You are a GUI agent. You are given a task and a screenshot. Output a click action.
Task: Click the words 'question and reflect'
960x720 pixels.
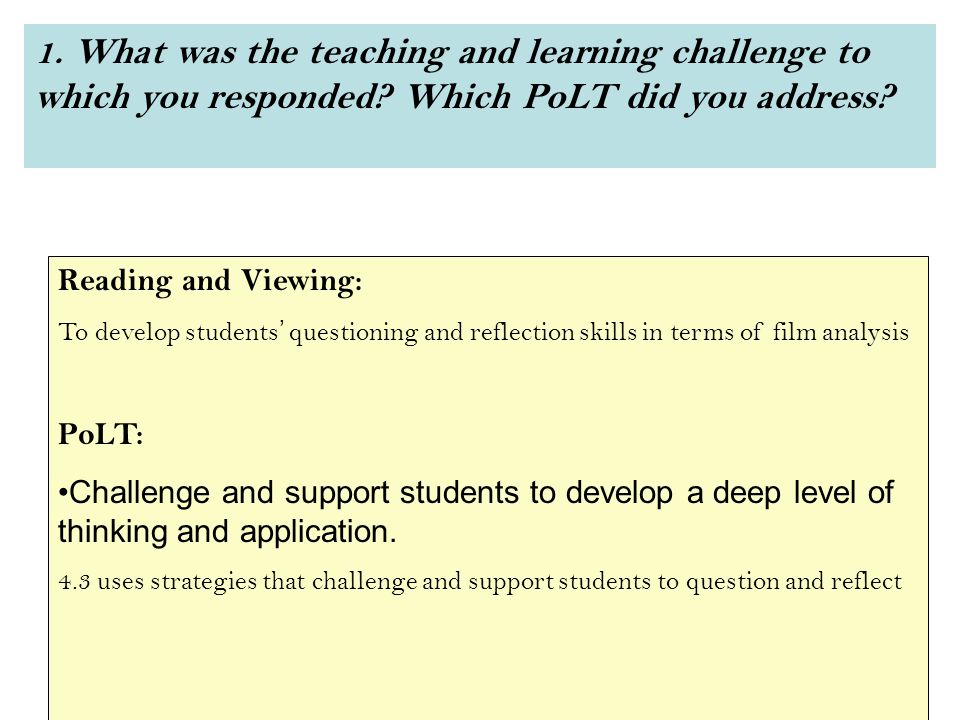coord(793,582)
